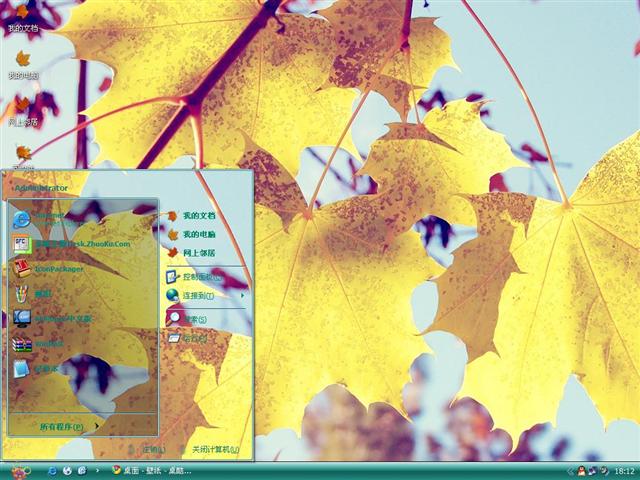Image resolution: width=640 pixels, height=480 pixels.
Task: Click 关闭计算机(U) shut down button
Action: coord(209,449)
